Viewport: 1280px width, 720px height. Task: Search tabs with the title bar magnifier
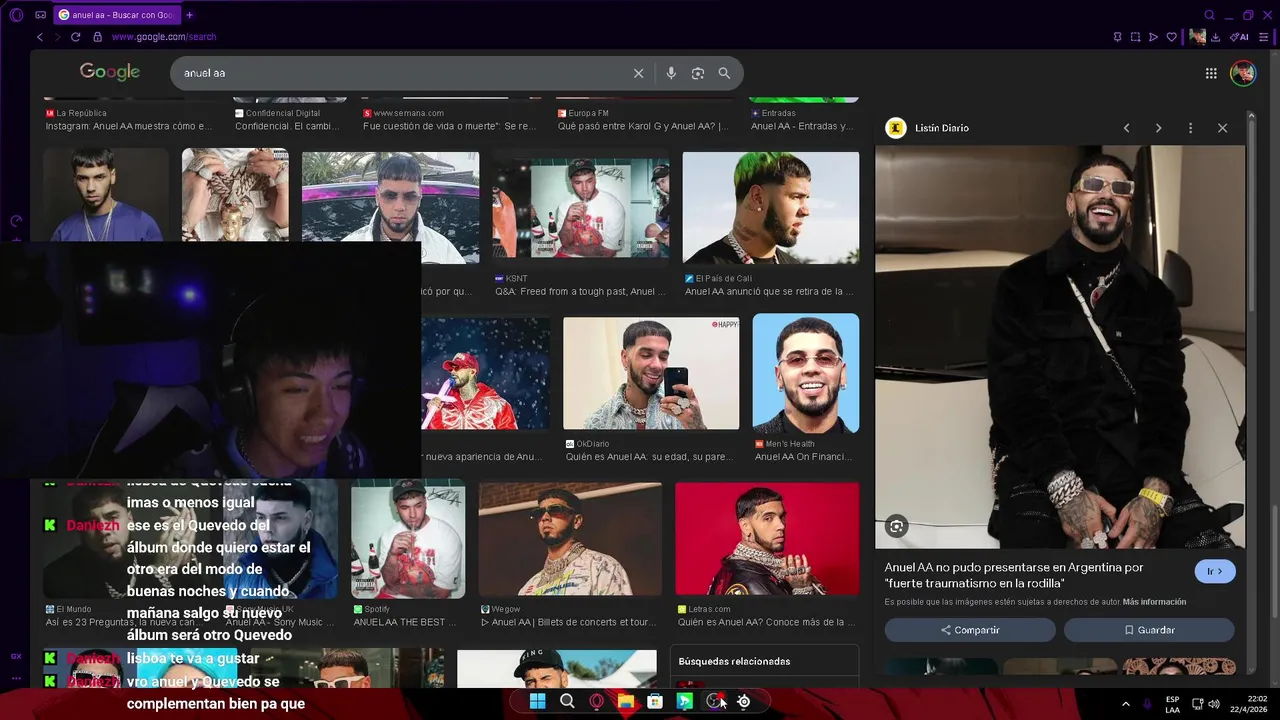tap(1209, 15)
